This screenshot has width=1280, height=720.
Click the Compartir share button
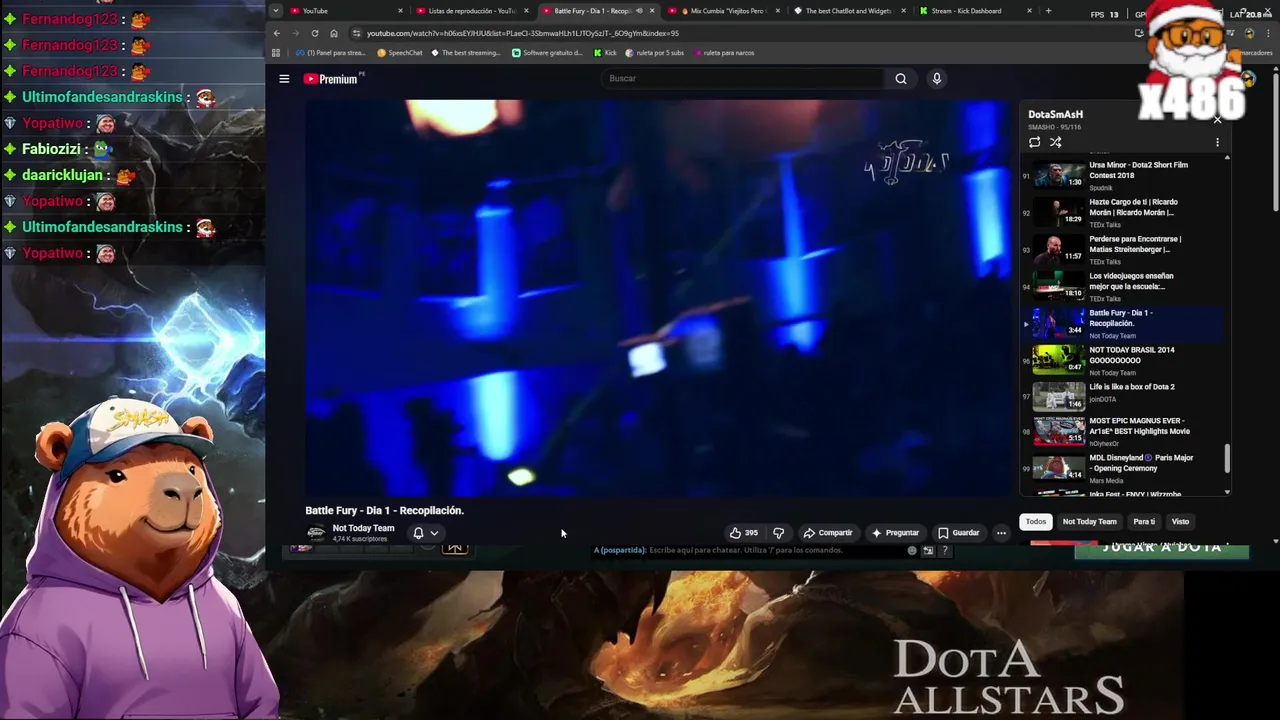click(x=828, y=533)
